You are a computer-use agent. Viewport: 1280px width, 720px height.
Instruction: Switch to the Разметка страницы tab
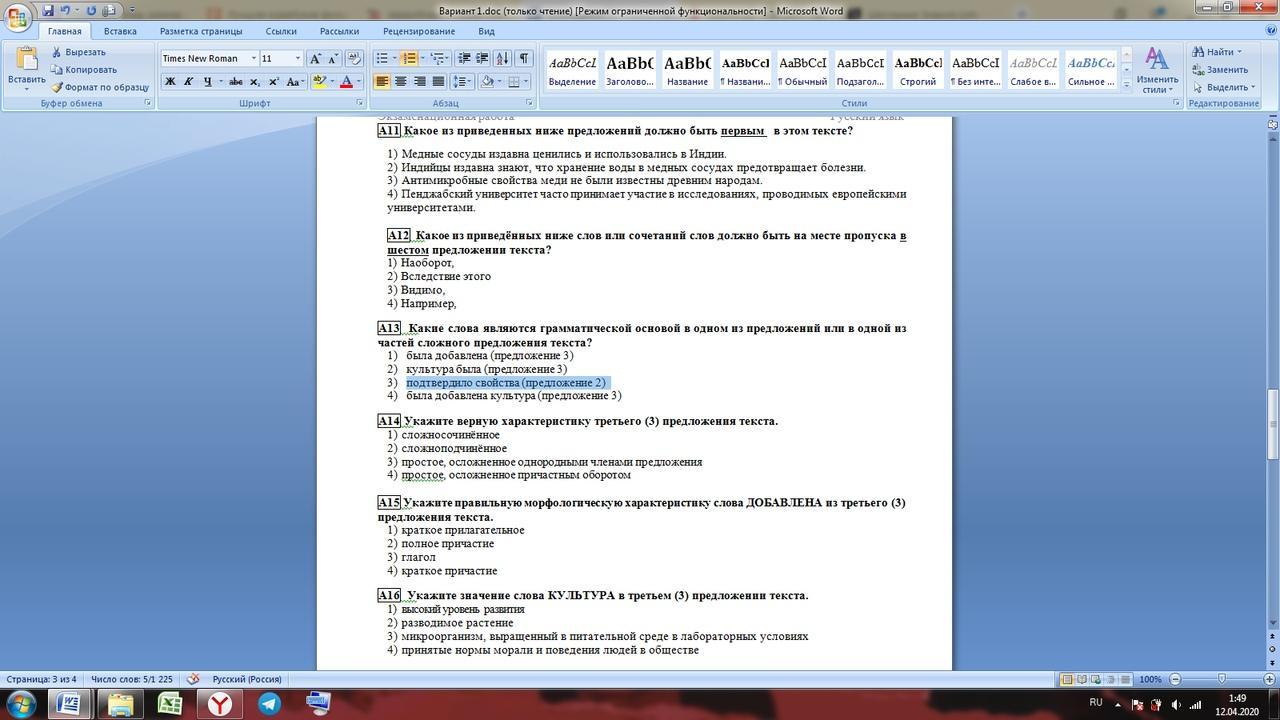[x=201, y=31]
